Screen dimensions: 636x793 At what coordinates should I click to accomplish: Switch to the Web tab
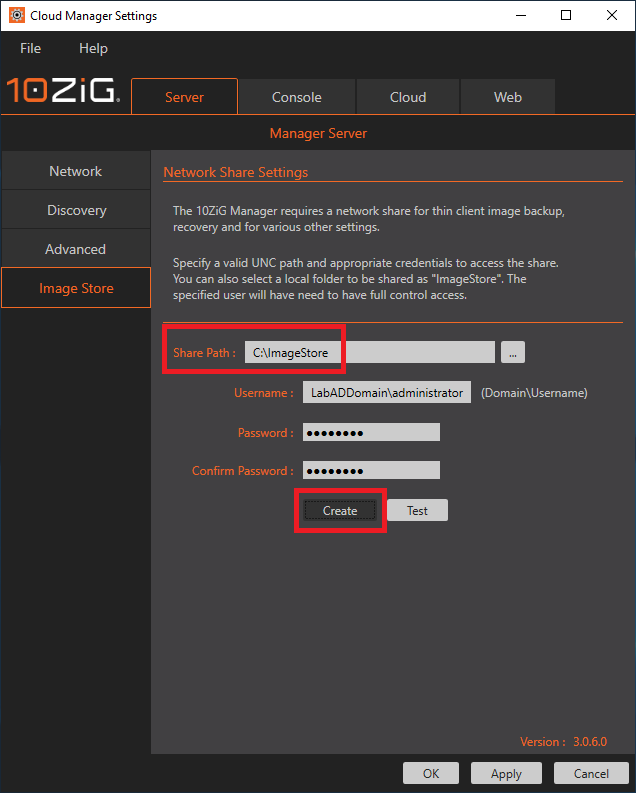507,97
